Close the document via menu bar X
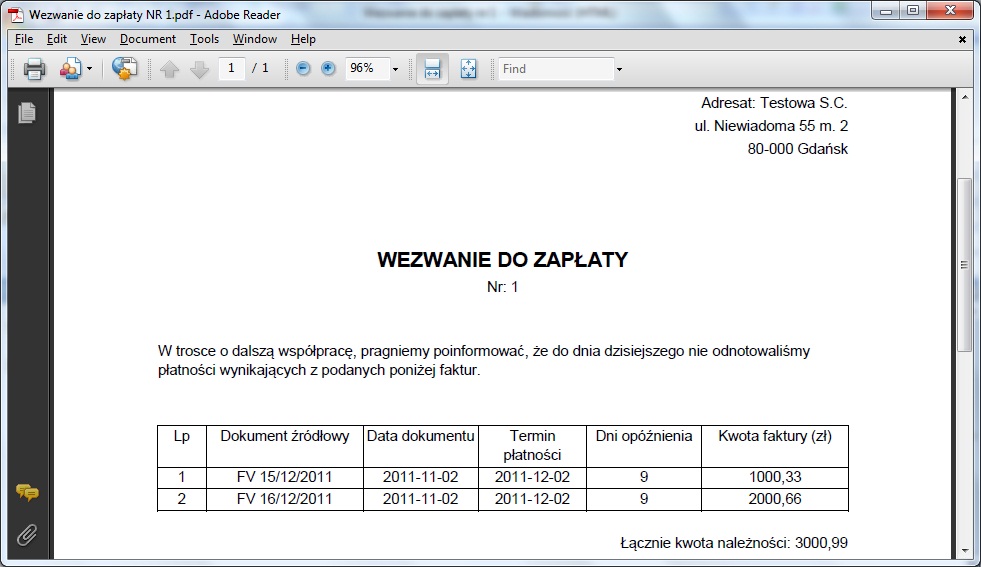 click(x=962, y=39)
